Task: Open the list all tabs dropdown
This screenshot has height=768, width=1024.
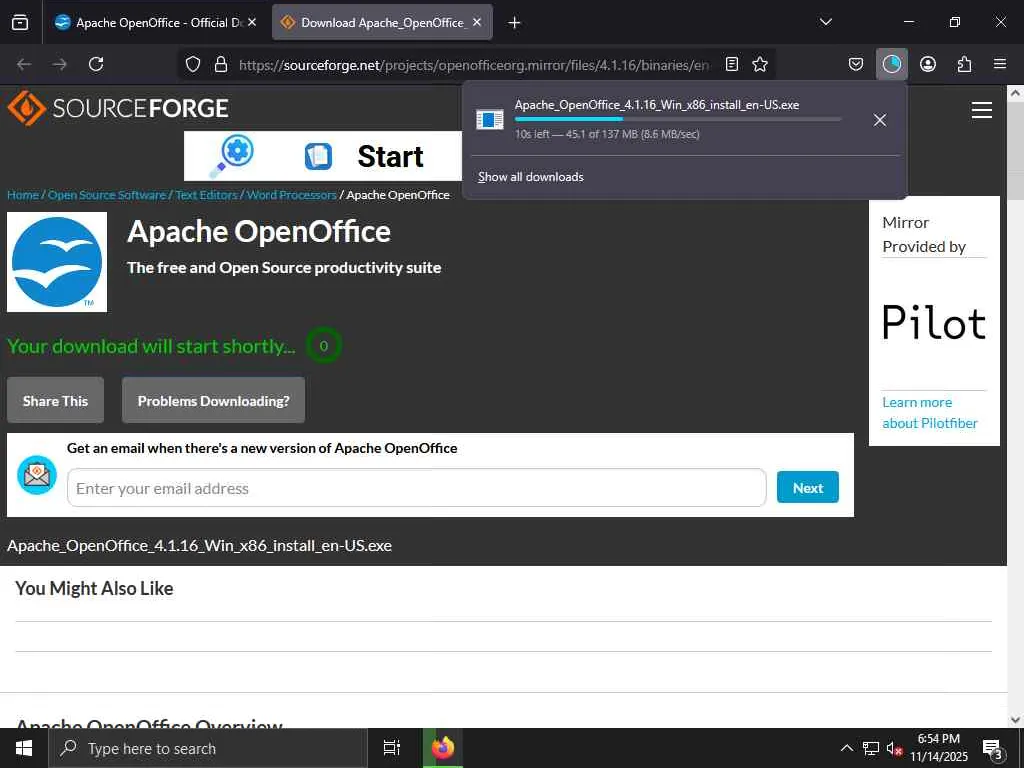Action: pyautogui.click(x=825, y=22)
